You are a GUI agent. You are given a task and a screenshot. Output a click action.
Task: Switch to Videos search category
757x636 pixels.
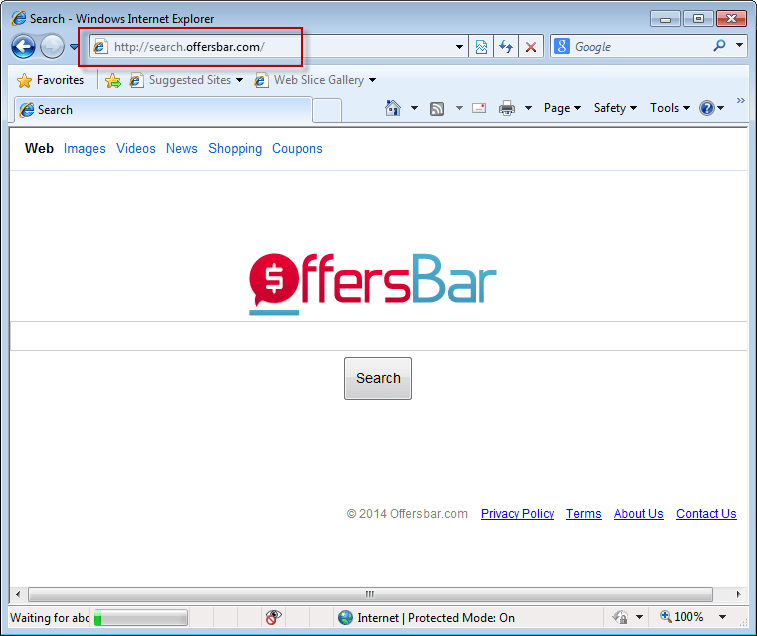tap(136, 149)
